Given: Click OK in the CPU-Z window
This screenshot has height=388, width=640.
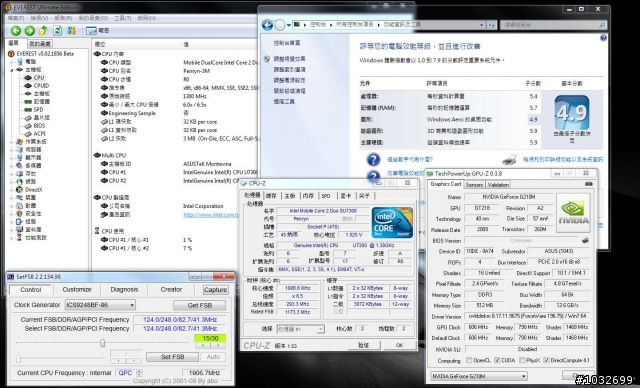Looking at the screenshot, I should coord(400,345).
